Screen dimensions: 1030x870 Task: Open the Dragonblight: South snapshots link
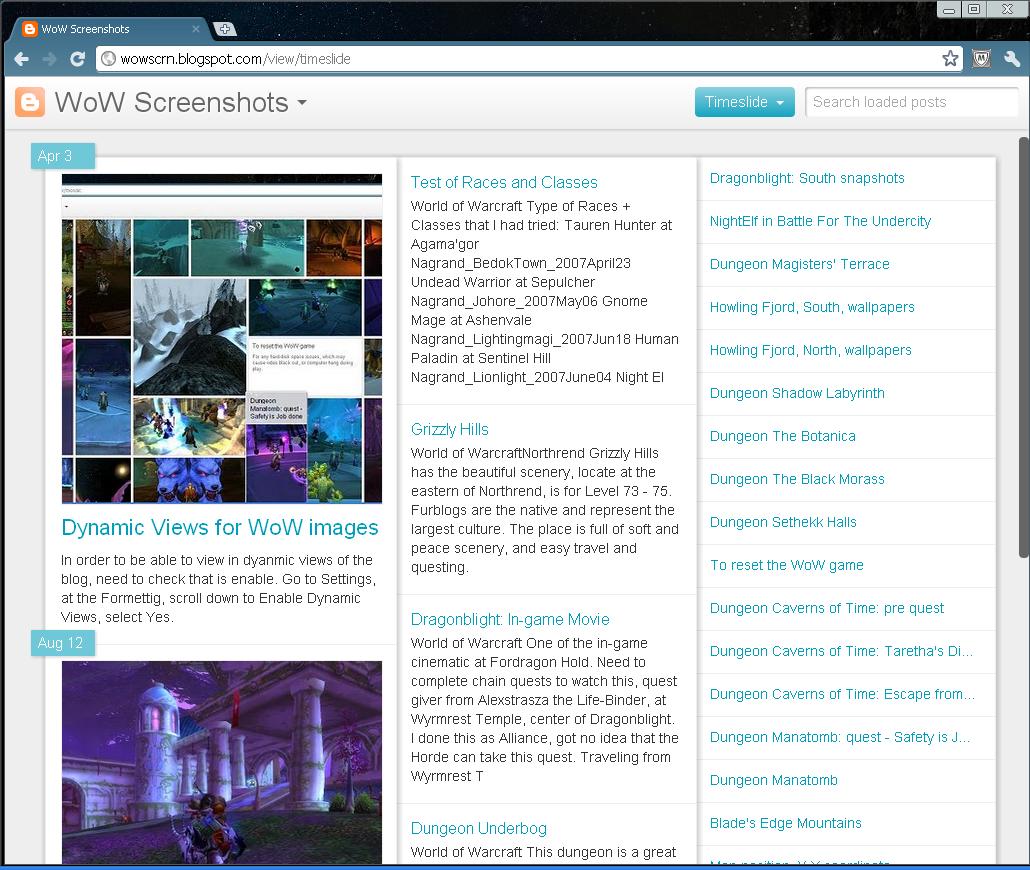click(x=807, y=177)
